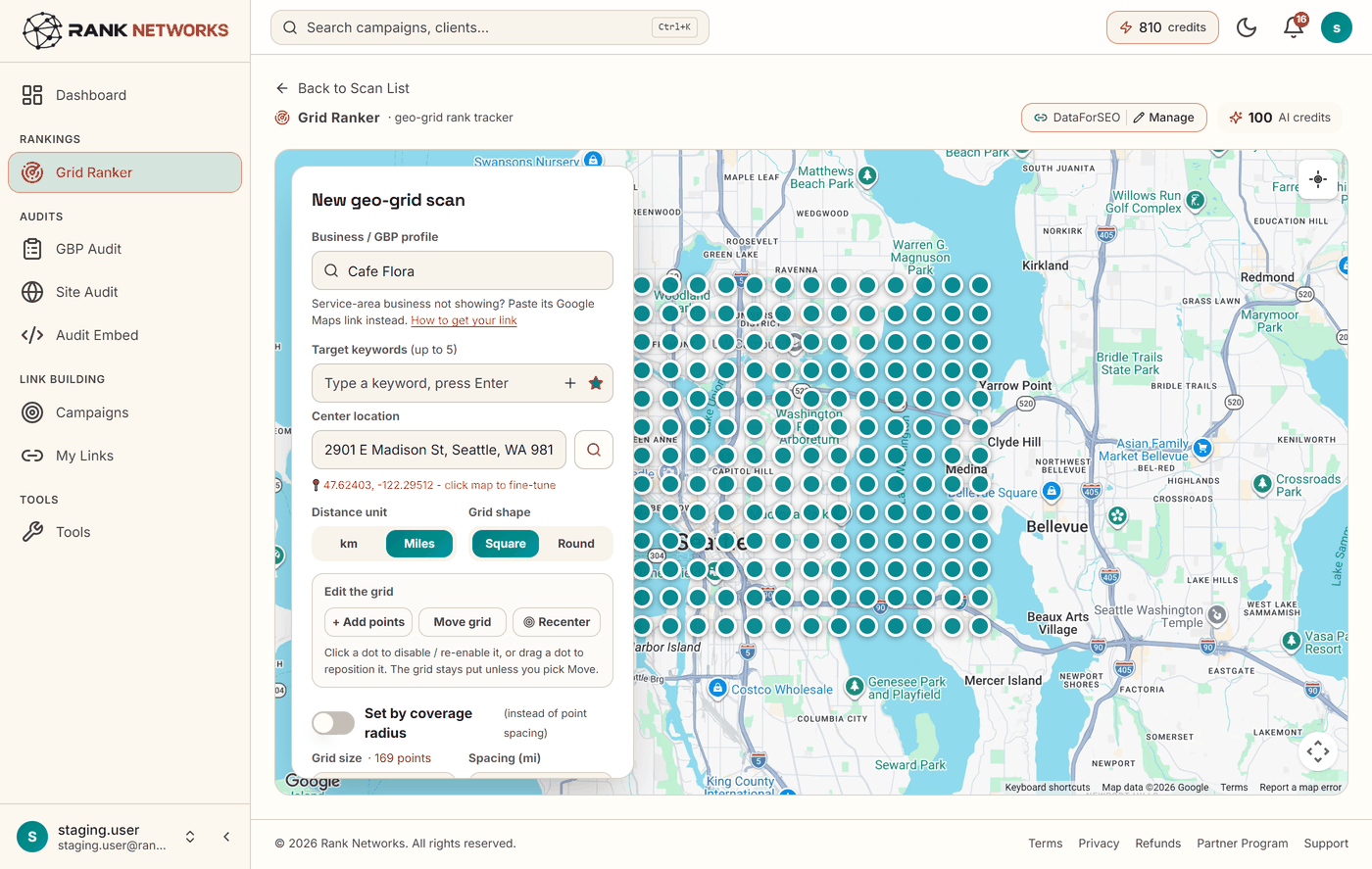Click the map locate-me crosshair icon
The height and width of the screenshot is (869, 1372).
click(x=1318, y=179)
